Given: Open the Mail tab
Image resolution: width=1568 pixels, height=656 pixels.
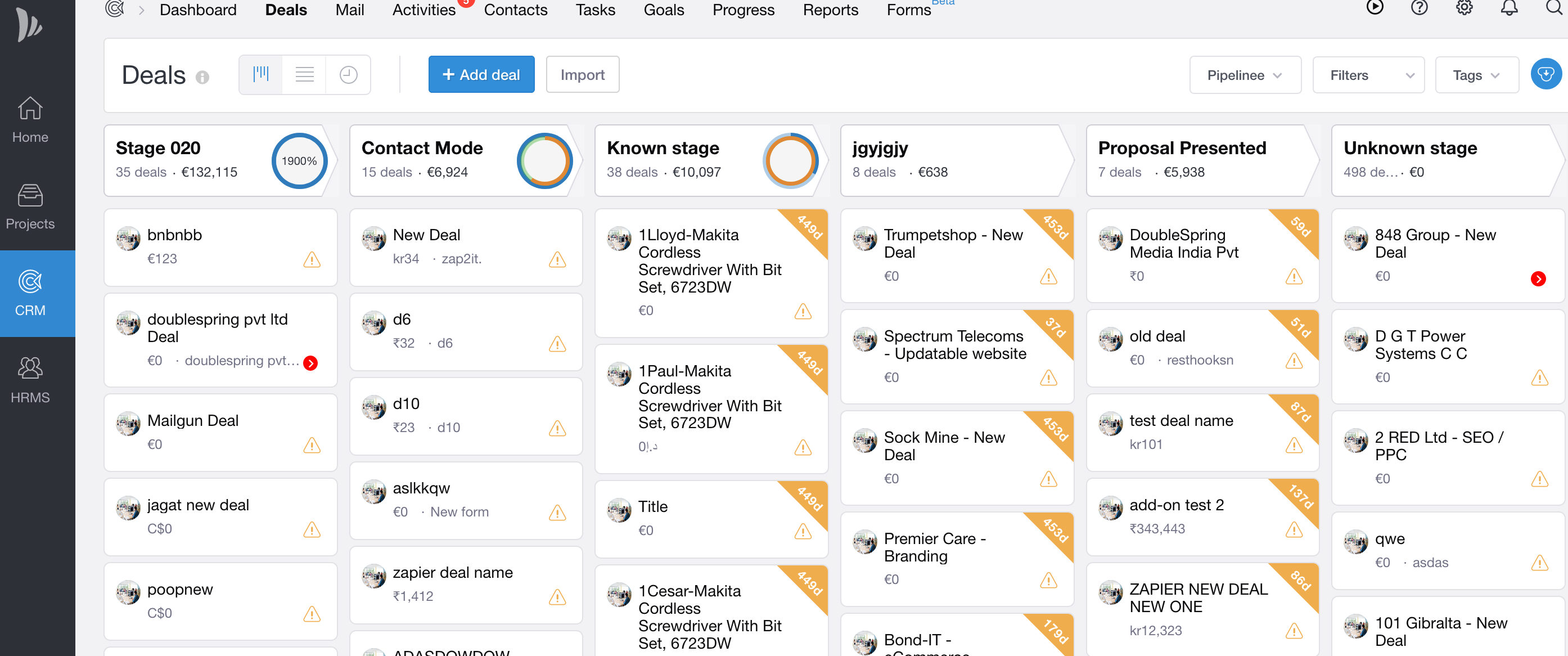Looking at the screenshot, I should click(349, 10).
